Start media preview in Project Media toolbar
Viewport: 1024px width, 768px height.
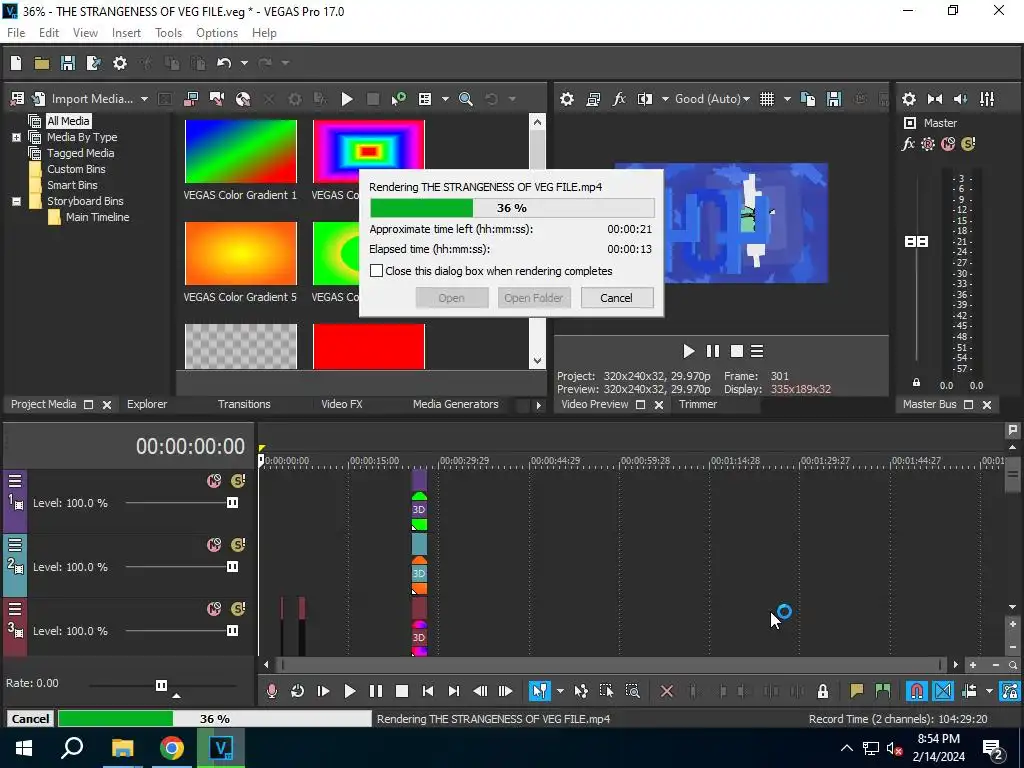pos(347,99)
